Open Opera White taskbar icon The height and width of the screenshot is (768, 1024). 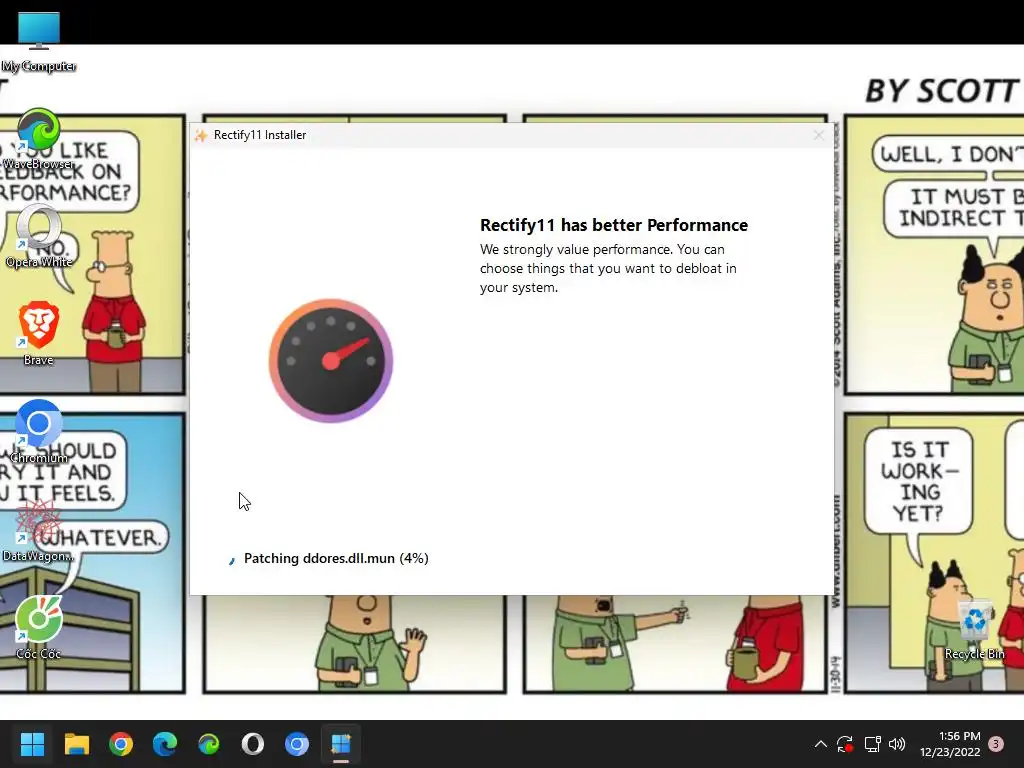pyautogui.click(x=253, y=744)
